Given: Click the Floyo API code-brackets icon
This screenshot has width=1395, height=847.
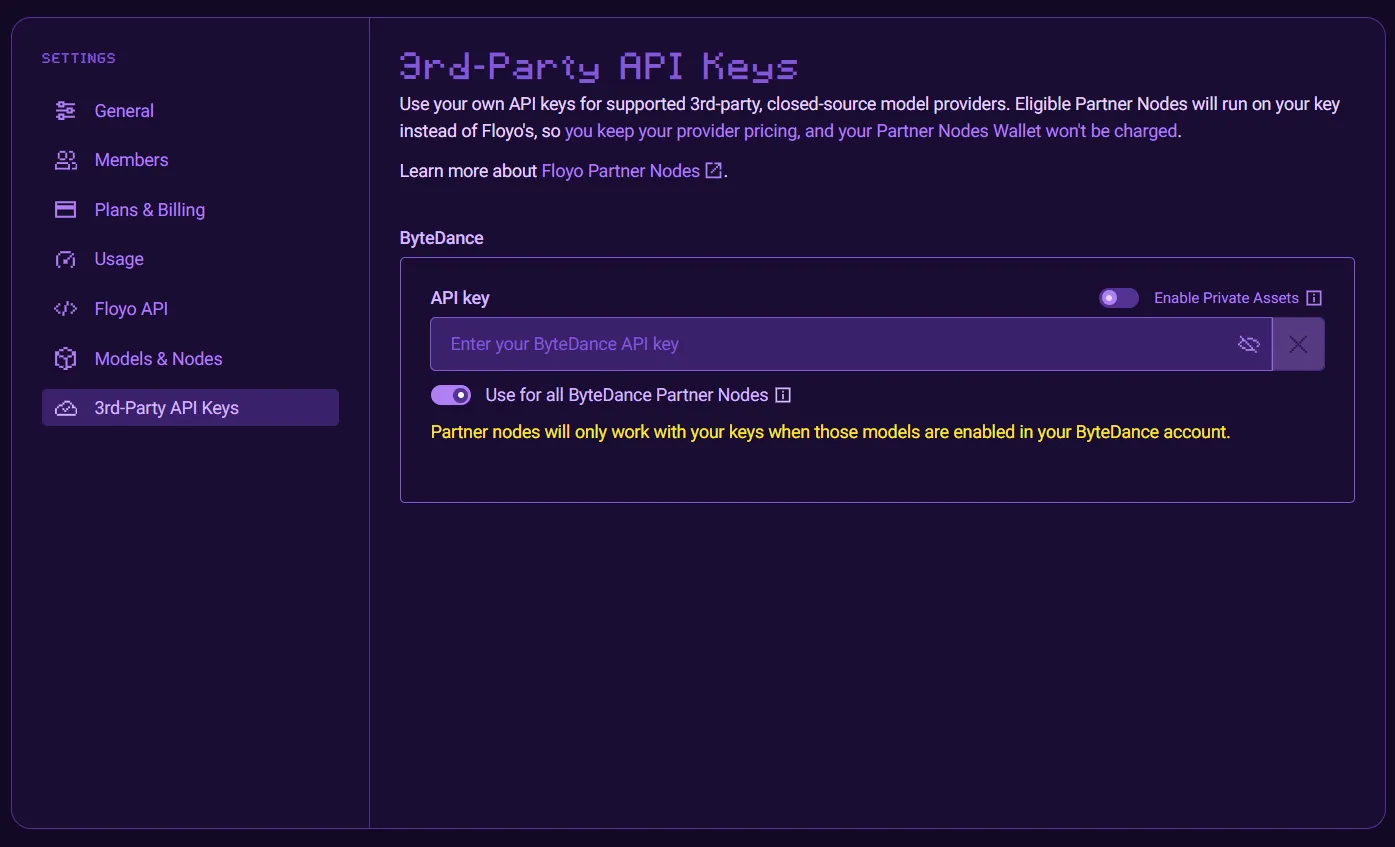Looking at the screenshot, I should tap(66, 309).
